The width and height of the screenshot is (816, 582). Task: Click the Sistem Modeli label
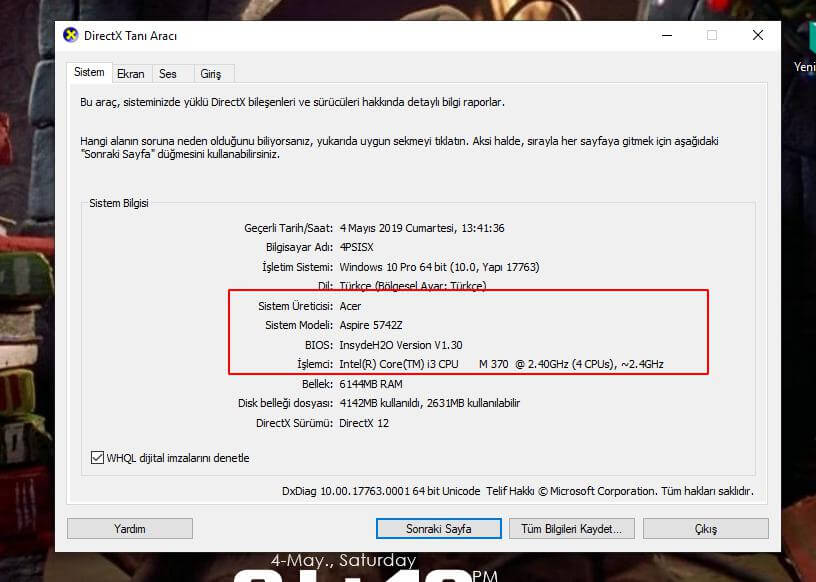[x=299, y=325]
